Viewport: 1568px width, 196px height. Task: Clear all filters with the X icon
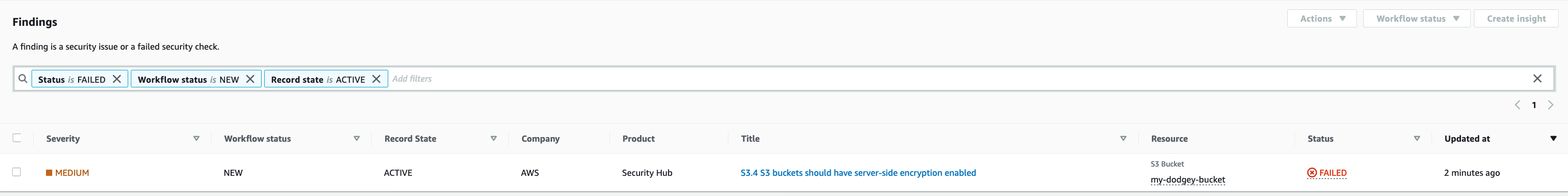coord(1537,79)
